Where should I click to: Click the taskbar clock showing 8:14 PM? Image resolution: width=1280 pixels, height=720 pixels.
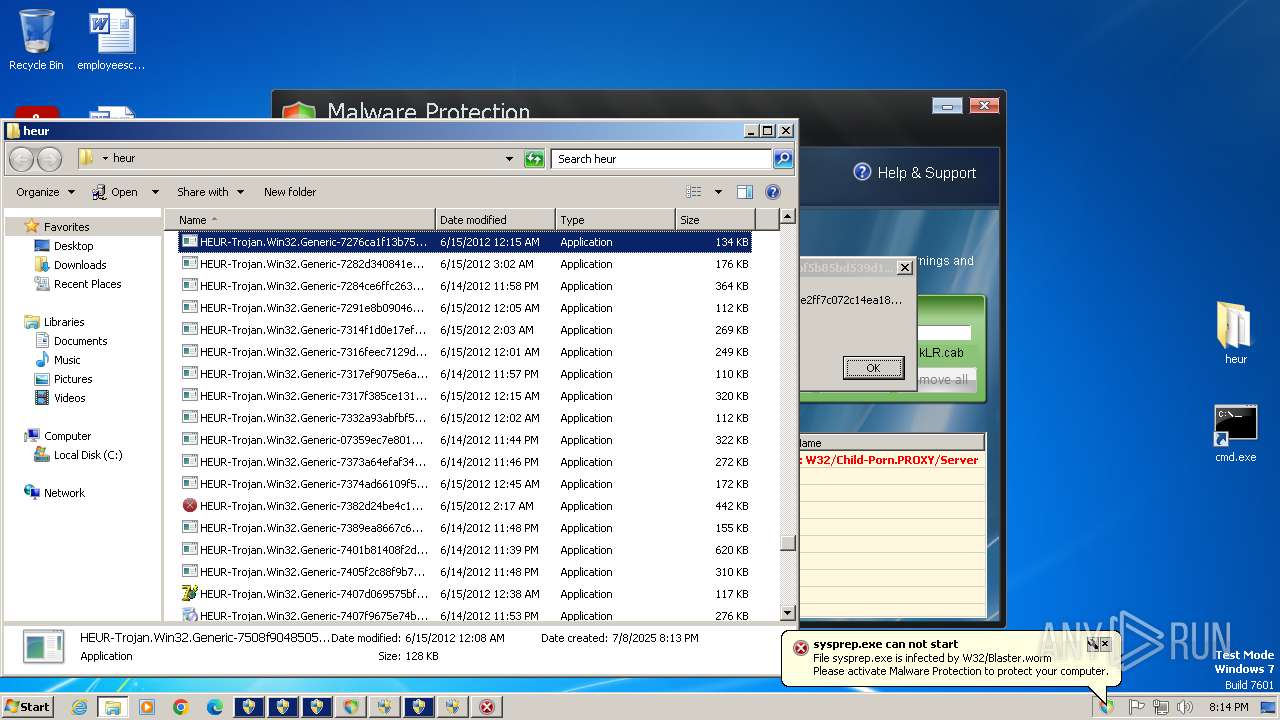[1228, 707]
